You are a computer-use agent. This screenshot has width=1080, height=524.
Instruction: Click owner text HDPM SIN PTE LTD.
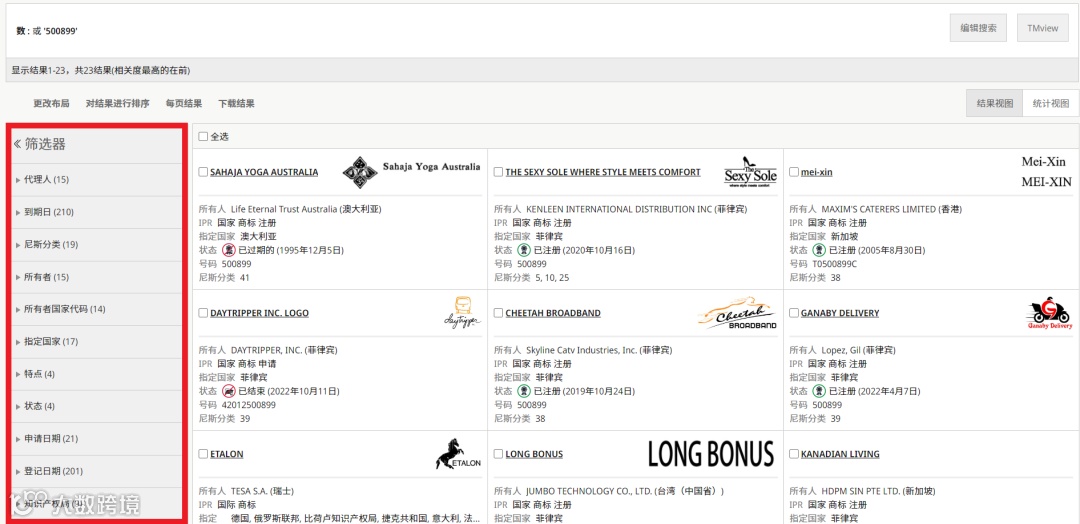(862, 491)
